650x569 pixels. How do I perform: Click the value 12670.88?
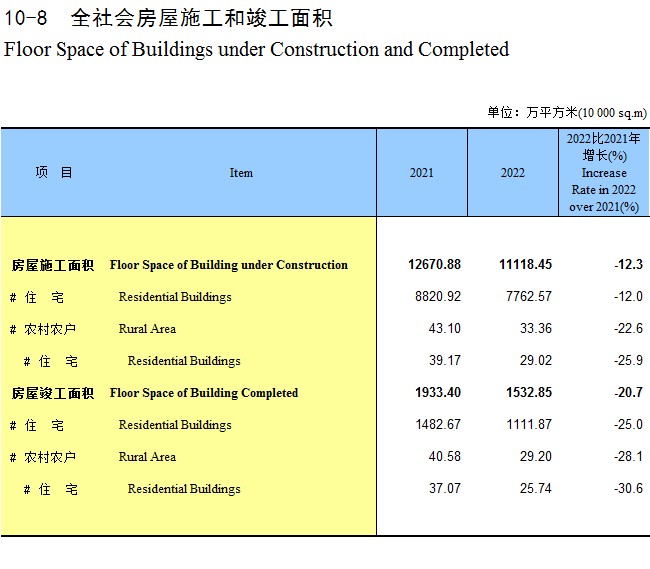pos(434,264)
